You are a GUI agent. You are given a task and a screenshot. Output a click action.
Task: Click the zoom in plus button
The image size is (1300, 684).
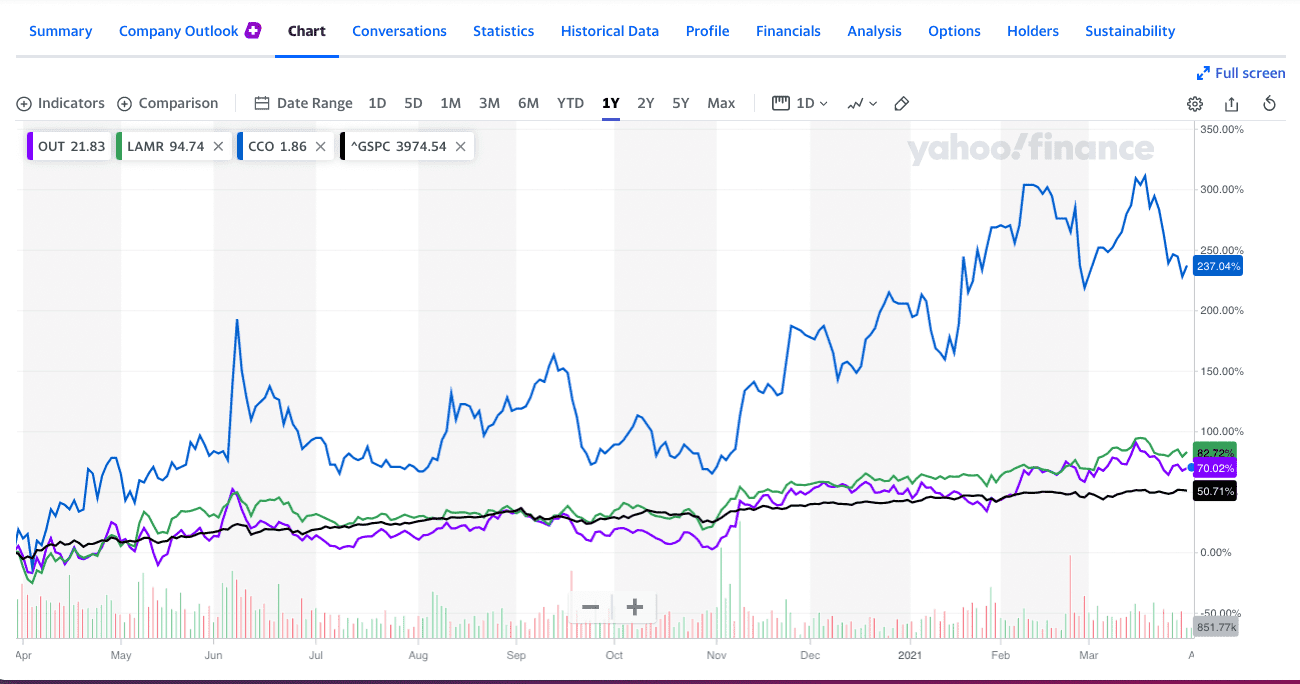[x=634, y=606]
